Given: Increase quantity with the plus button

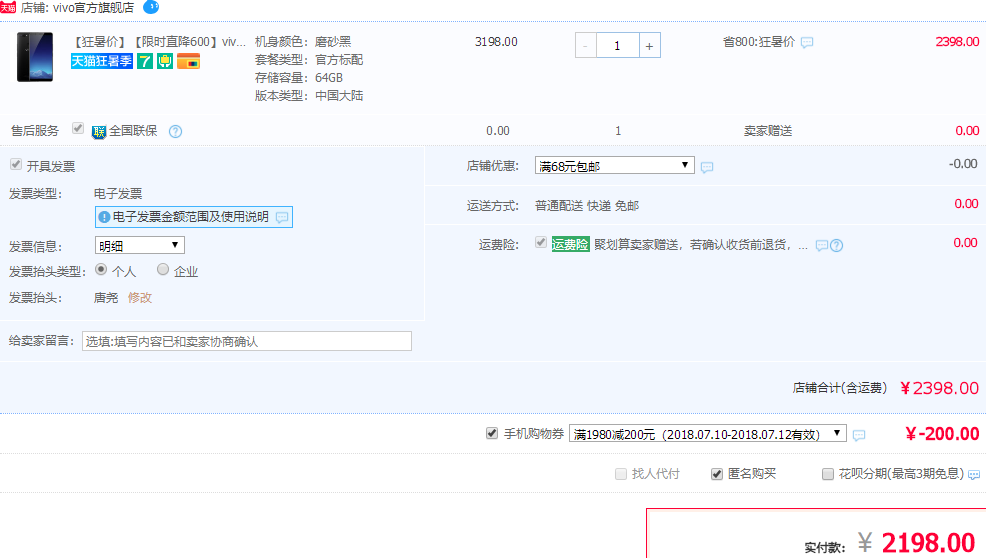Looking at the screenshot, I should point(650,45).
